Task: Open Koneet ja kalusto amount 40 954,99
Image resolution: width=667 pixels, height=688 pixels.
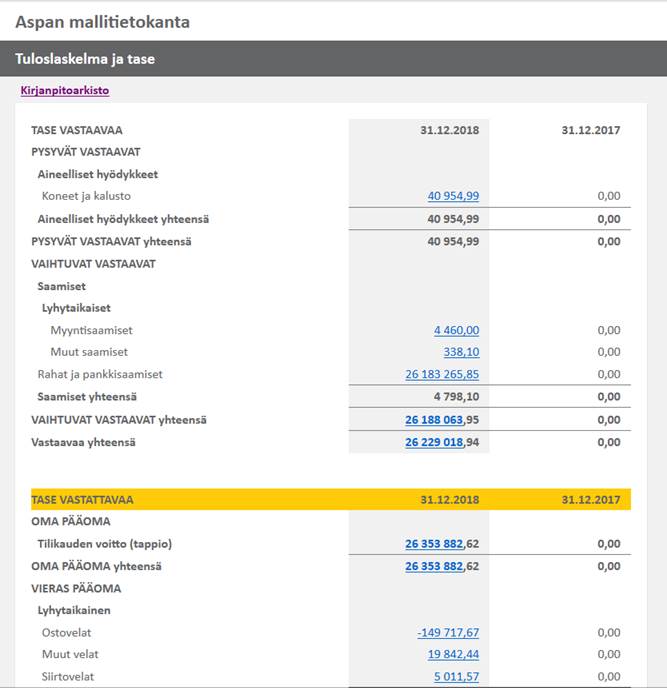Action: (453, 196)
